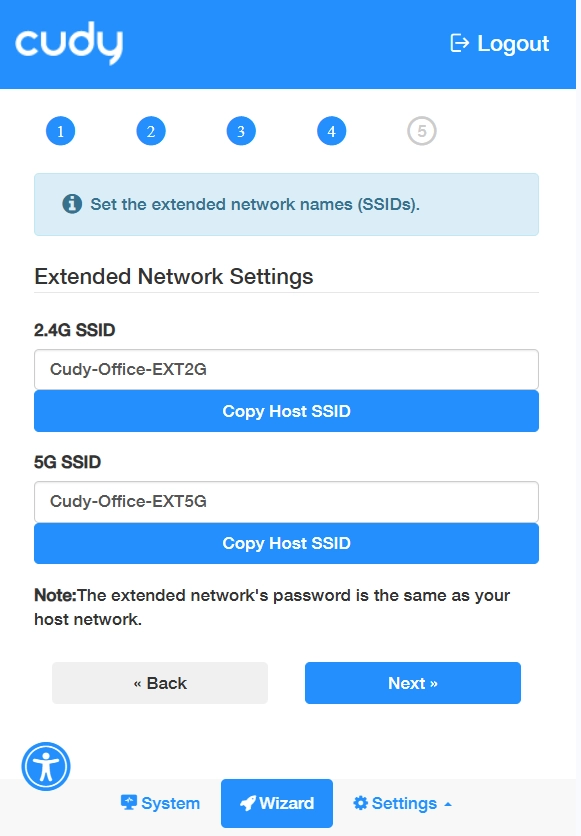Go to wizard step 1 circle
The width and height of the screenshot is (581, 836).
(60, 131)
